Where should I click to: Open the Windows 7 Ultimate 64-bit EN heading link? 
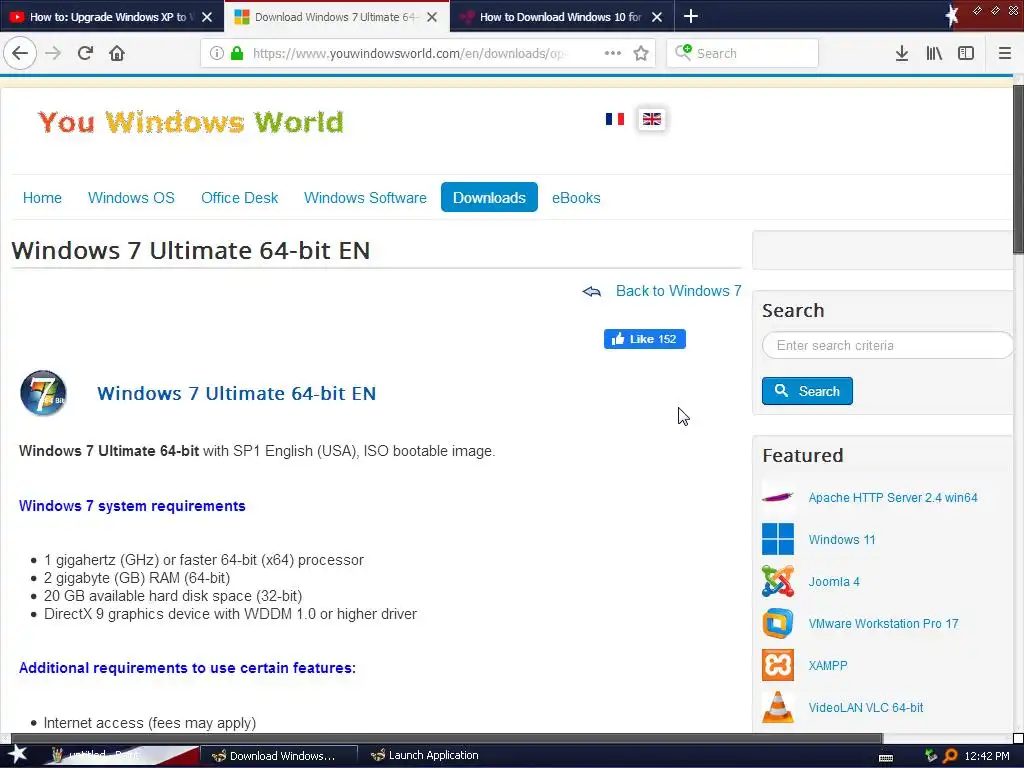pyautogui.click(x=236, y=393)
